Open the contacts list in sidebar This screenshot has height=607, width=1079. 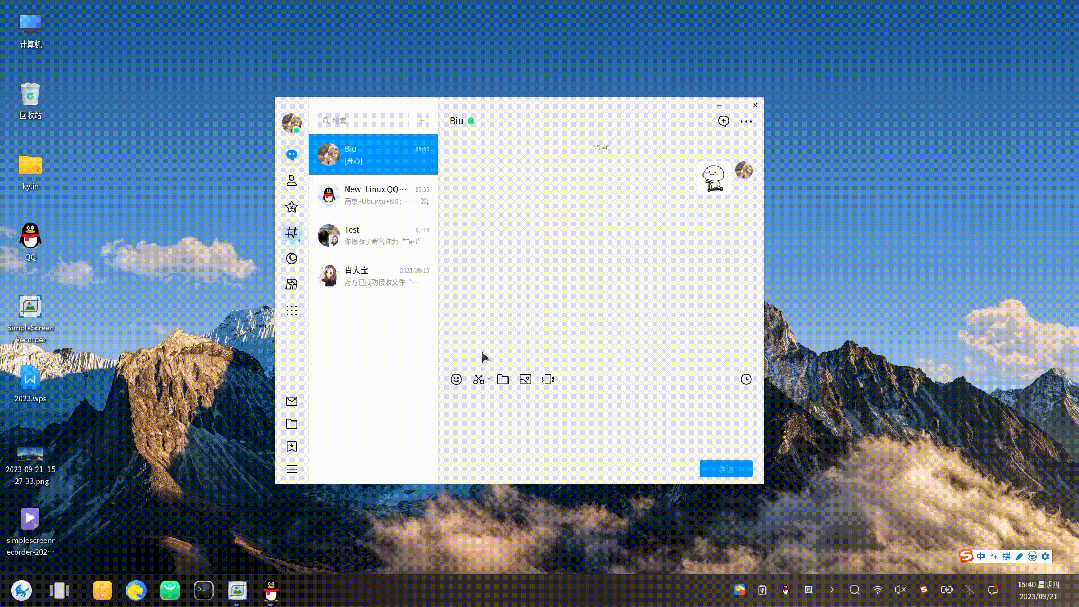pyautogui.click(x=291, y=181)
